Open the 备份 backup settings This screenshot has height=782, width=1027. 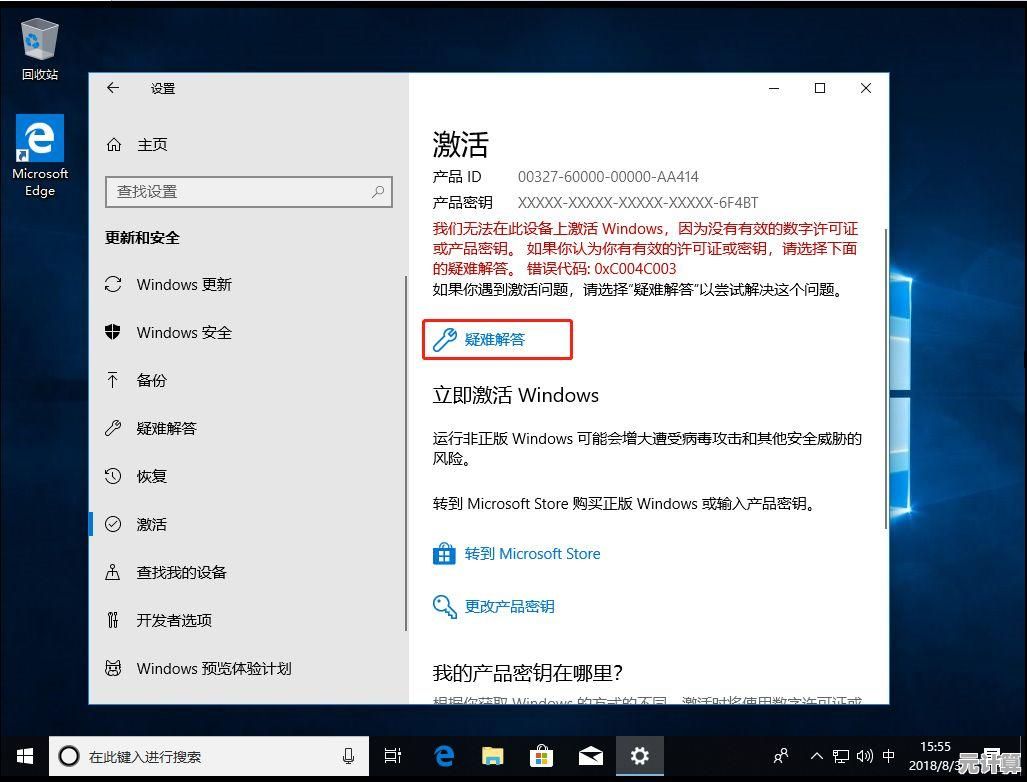coord(151,381)
